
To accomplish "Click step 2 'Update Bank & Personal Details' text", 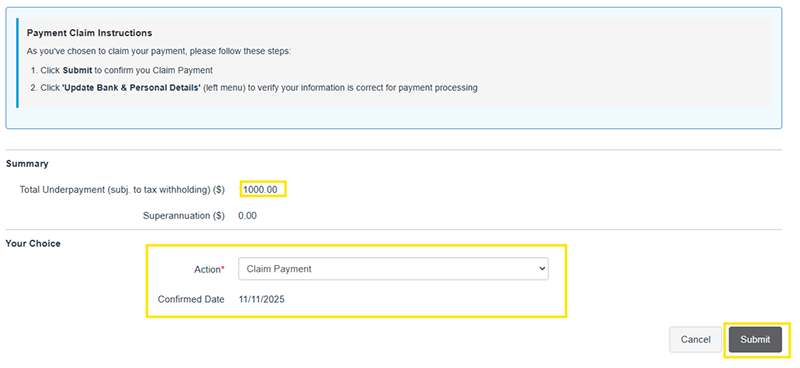I will [x=131, y=88].
